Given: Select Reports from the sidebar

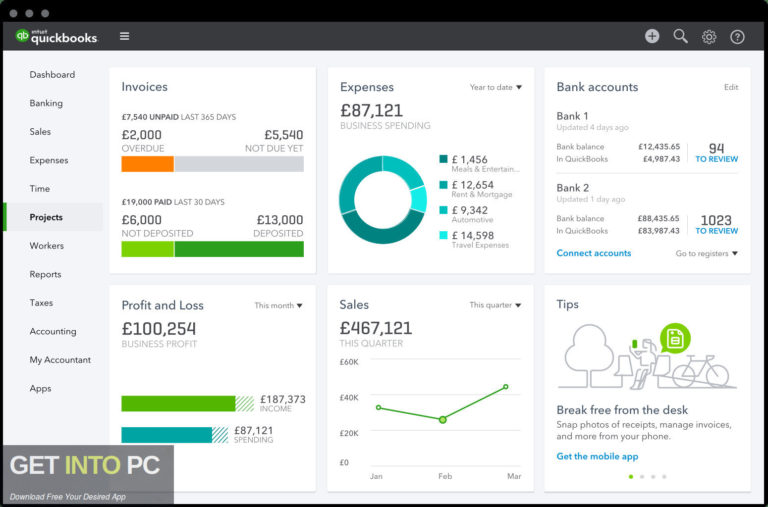Looking at the screenshot, I should (x=45, y=274).
